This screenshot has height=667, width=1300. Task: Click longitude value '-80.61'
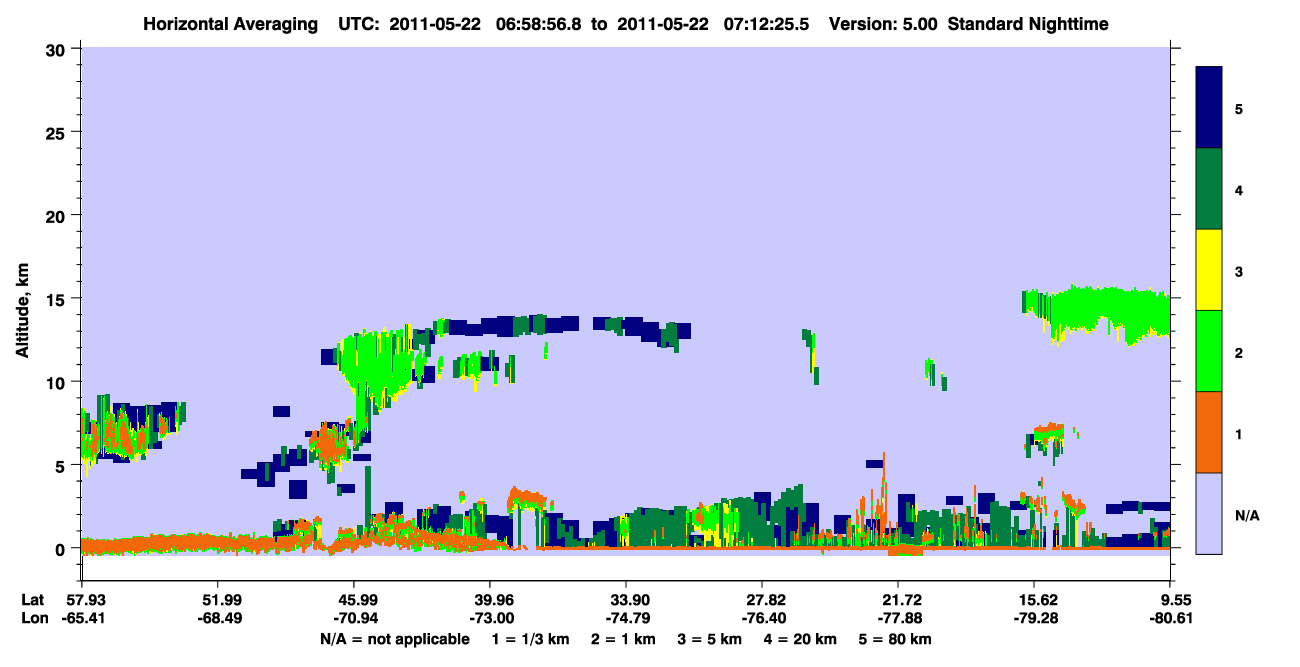[1171, 618]
